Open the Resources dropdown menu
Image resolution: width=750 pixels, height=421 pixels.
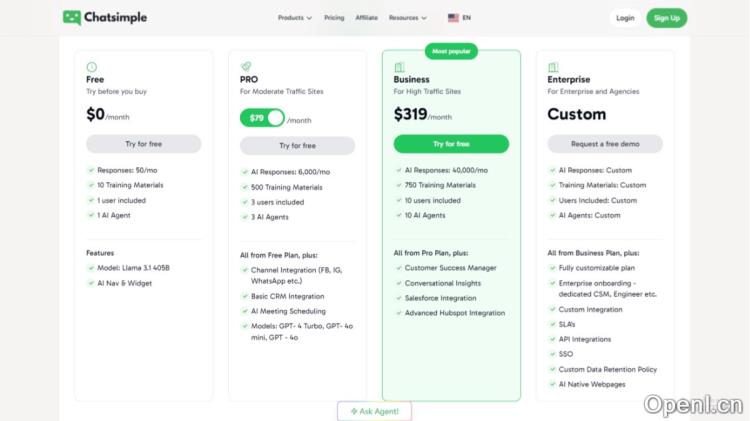pyautogui.click(x=407, y=18)
